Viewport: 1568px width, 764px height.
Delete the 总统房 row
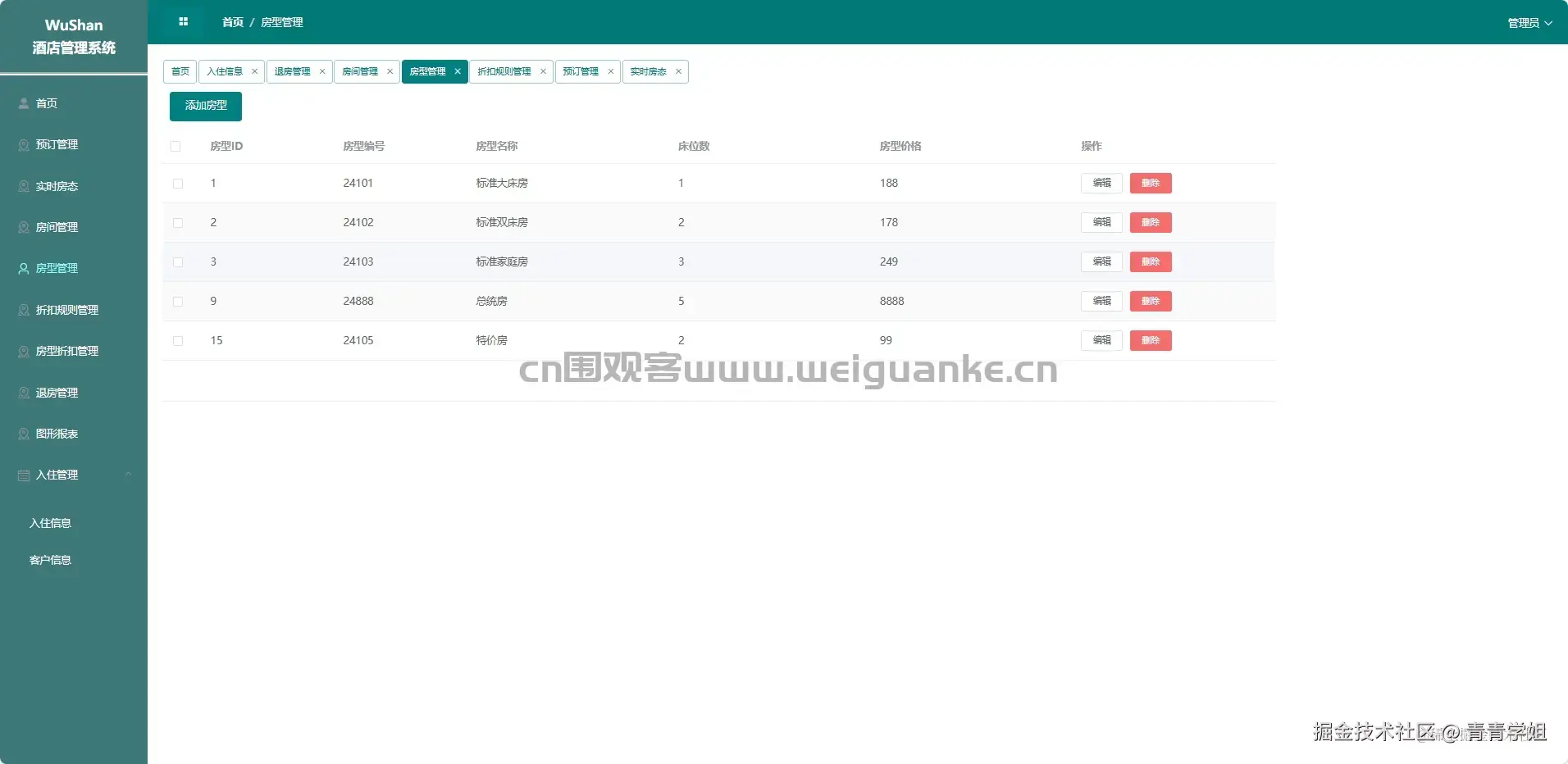click(1151, 301)
